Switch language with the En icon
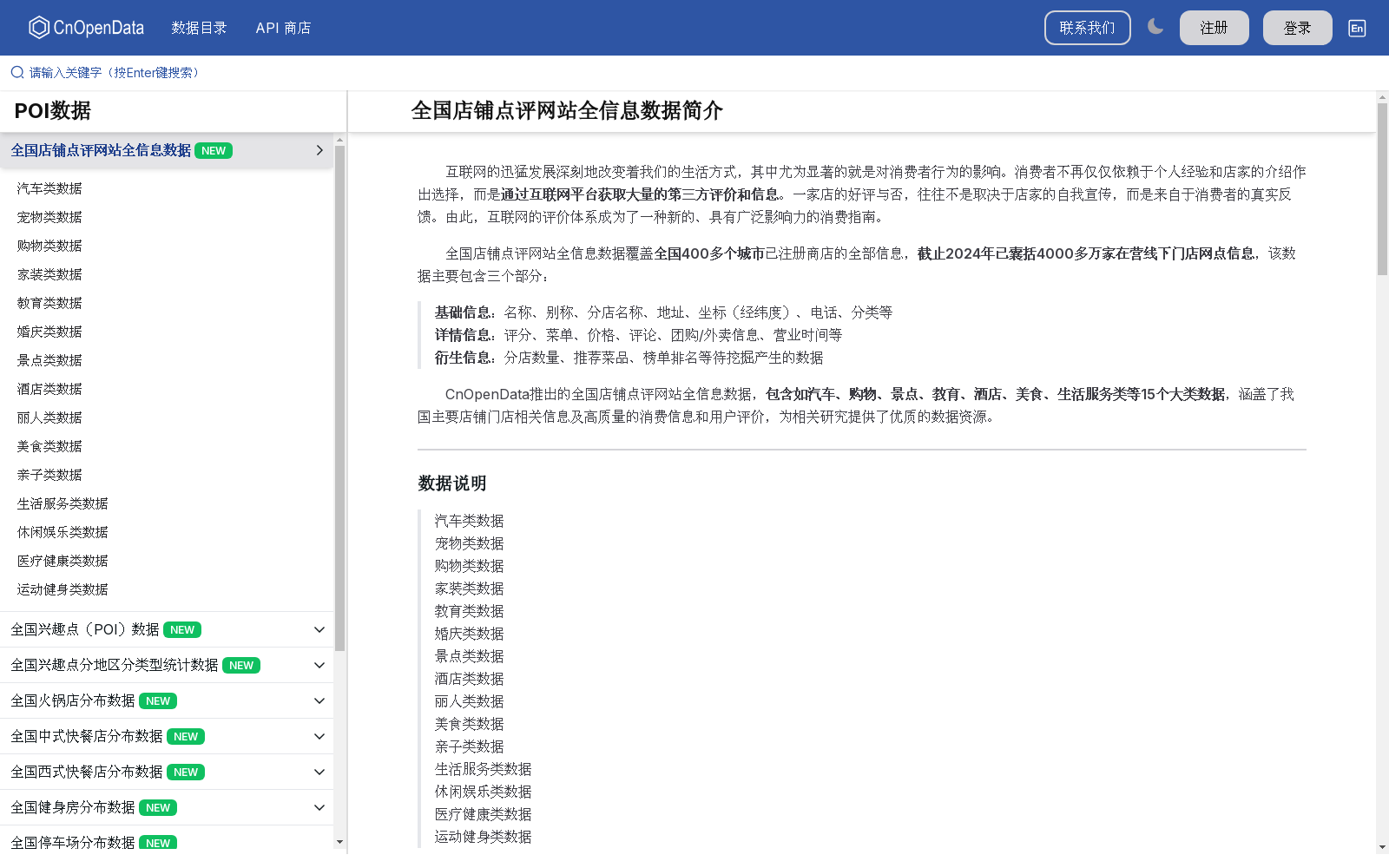Image resolution: width=1389 pixels, height=868 pixels. pos(1357,28)
